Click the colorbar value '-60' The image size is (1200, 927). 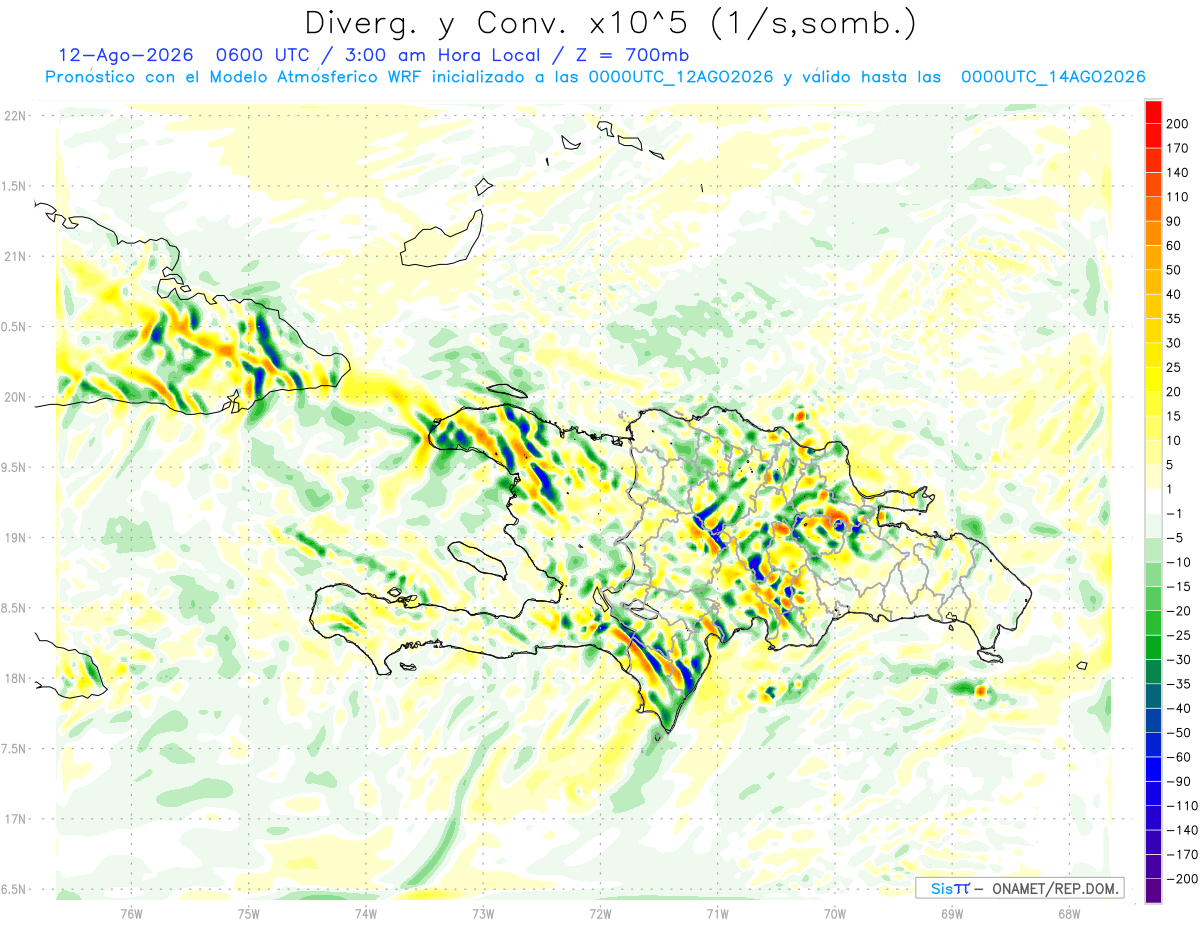coord(1177,756)
